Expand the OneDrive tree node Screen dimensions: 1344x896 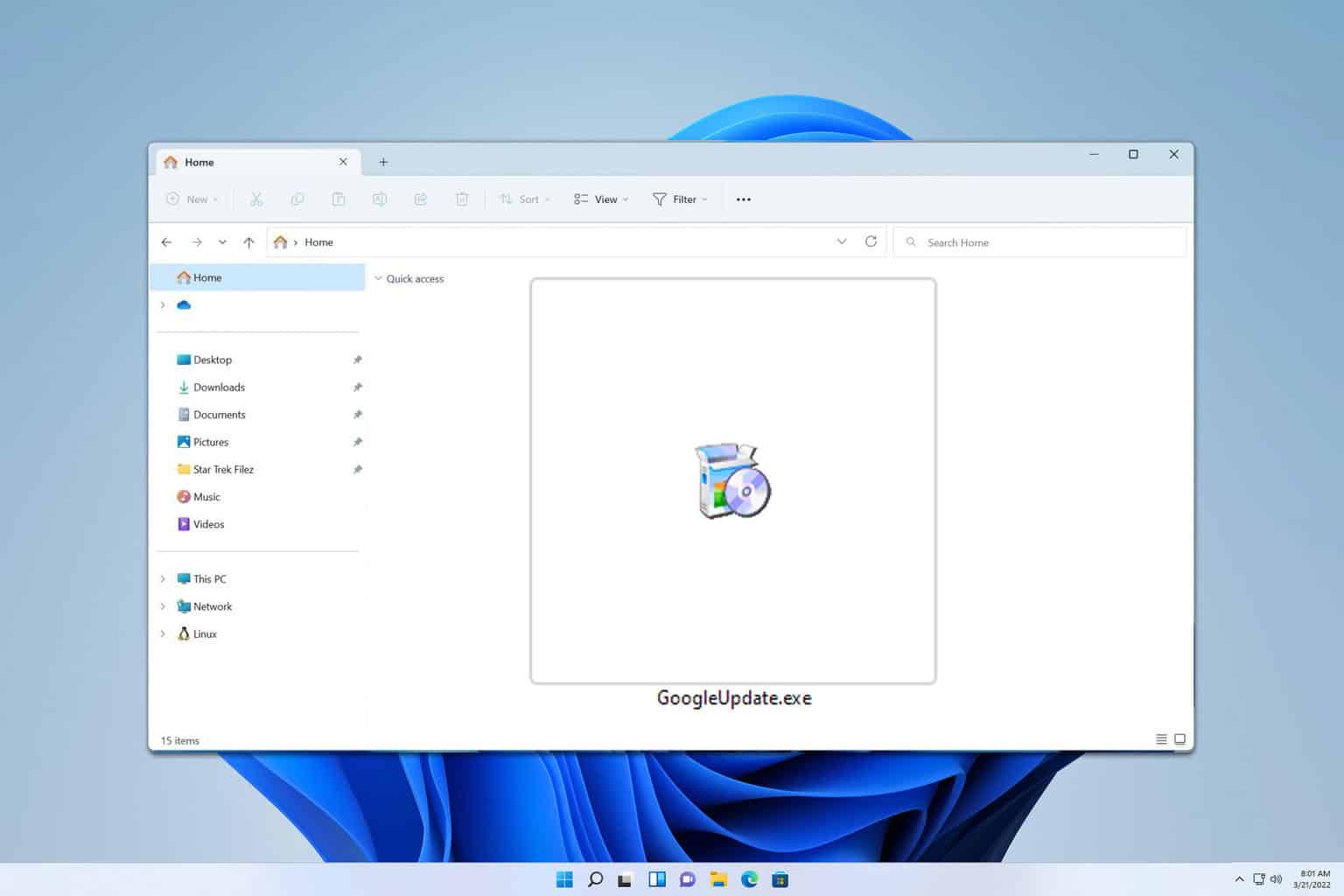click(163, 304)
